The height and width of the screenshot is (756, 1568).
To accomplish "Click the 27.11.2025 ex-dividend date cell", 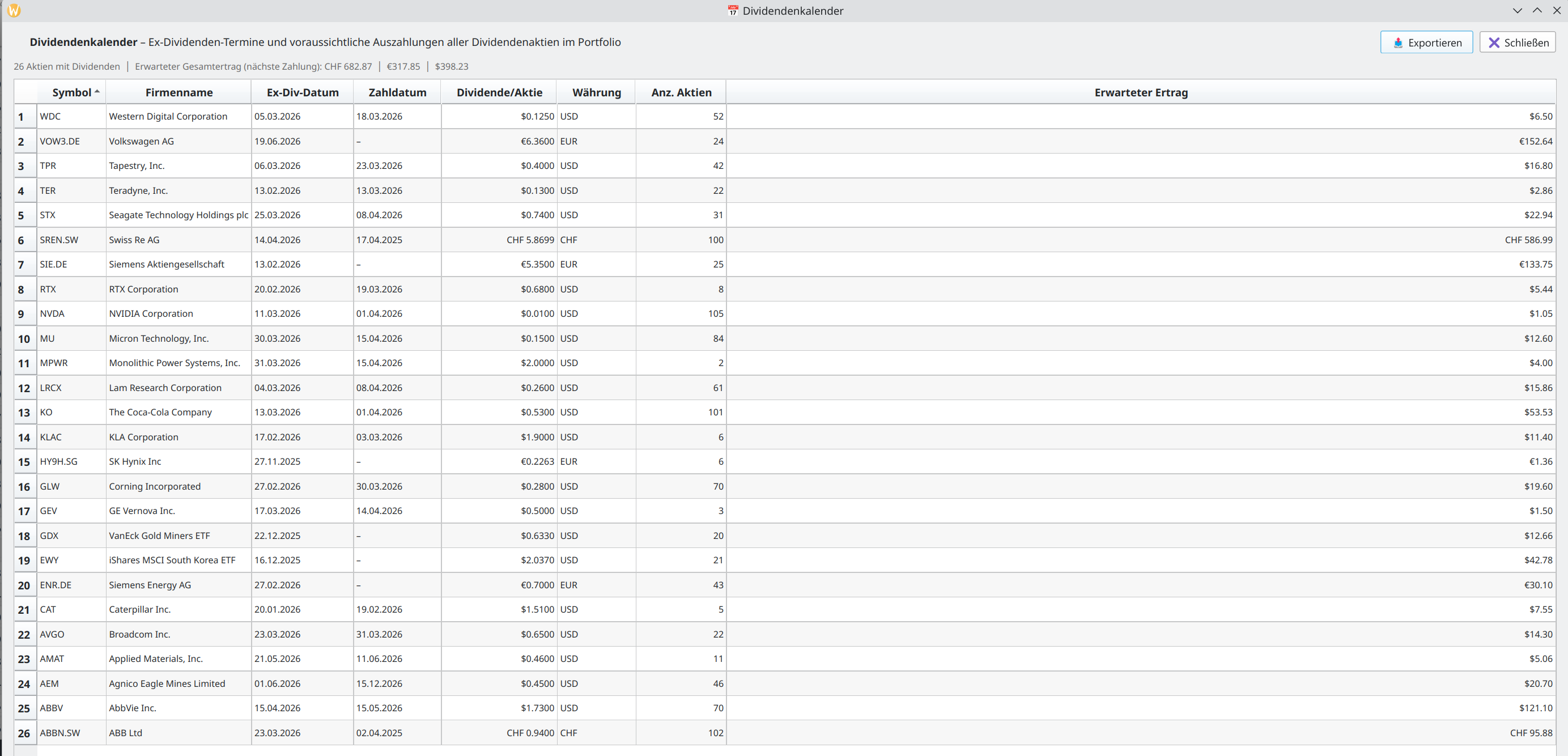I will (x=303, y=461).
